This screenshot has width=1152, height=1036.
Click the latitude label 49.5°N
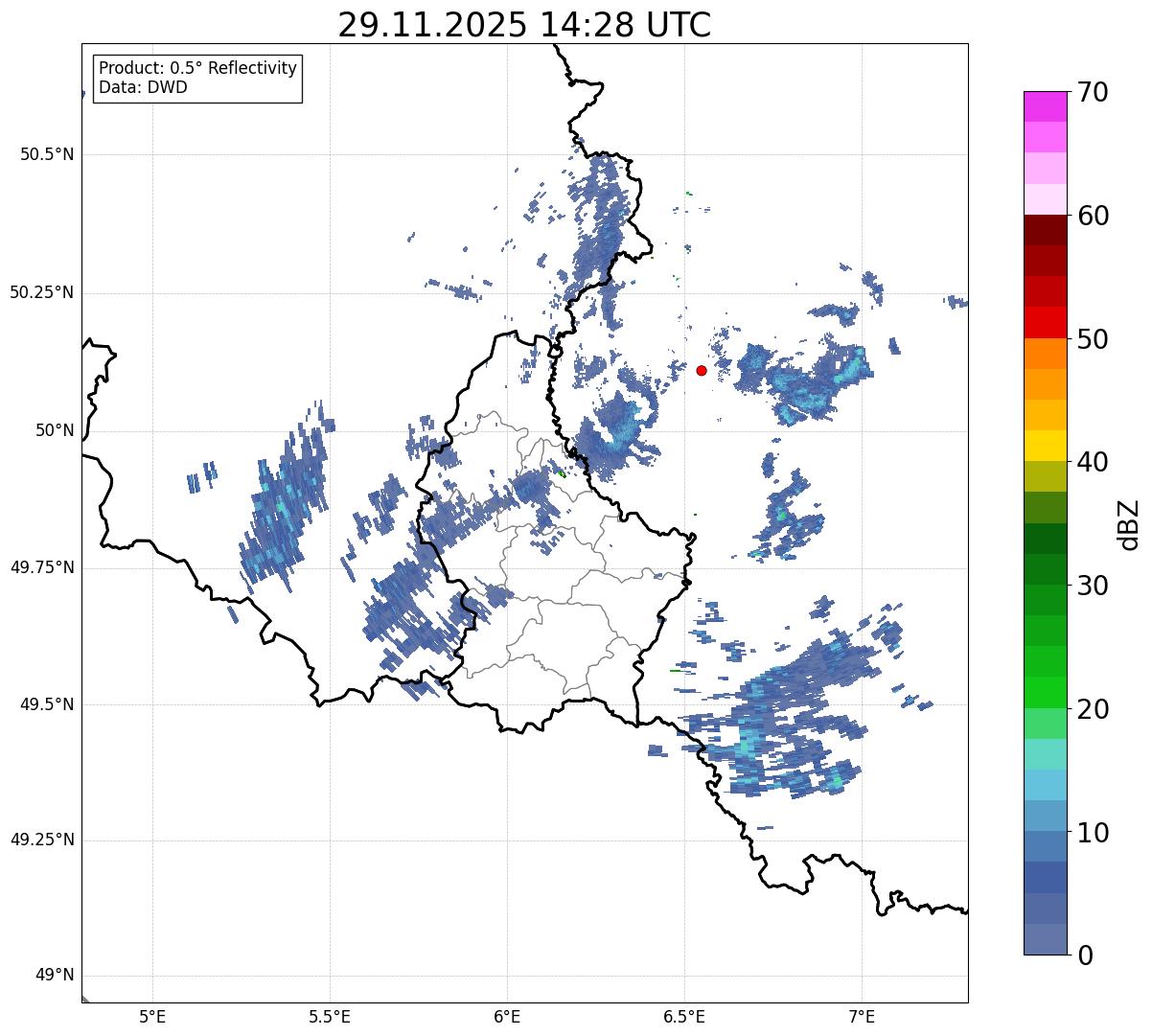tap(47, 704)
